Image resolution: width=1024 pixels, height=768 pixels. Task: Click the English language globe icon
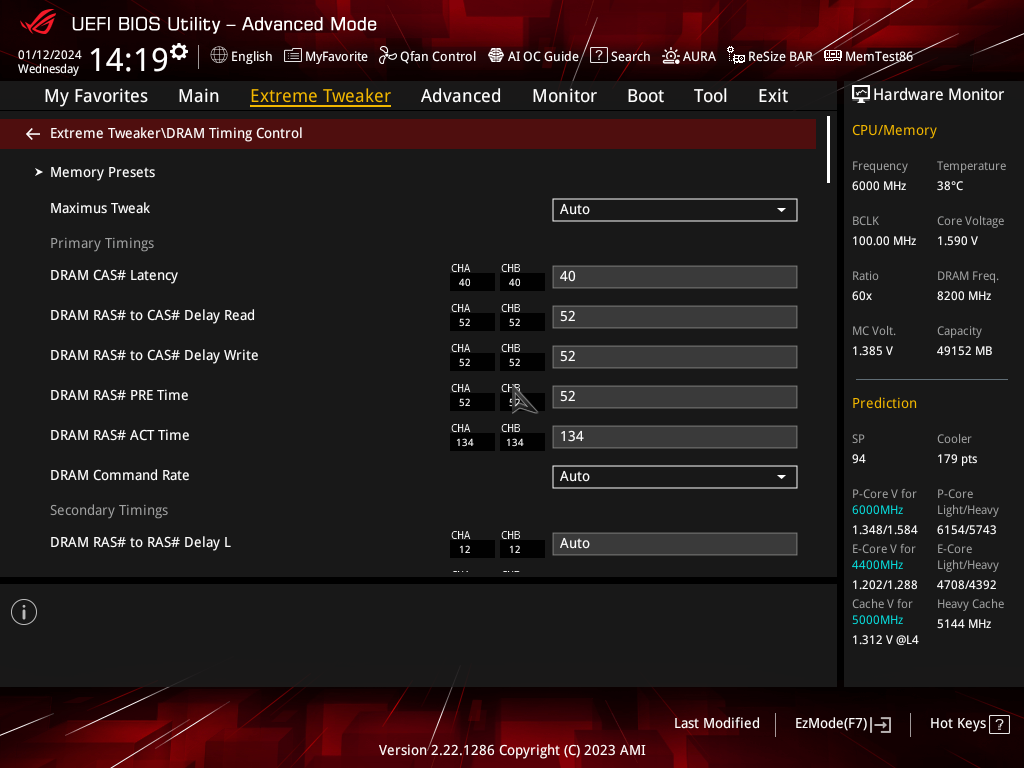point(219,56)
